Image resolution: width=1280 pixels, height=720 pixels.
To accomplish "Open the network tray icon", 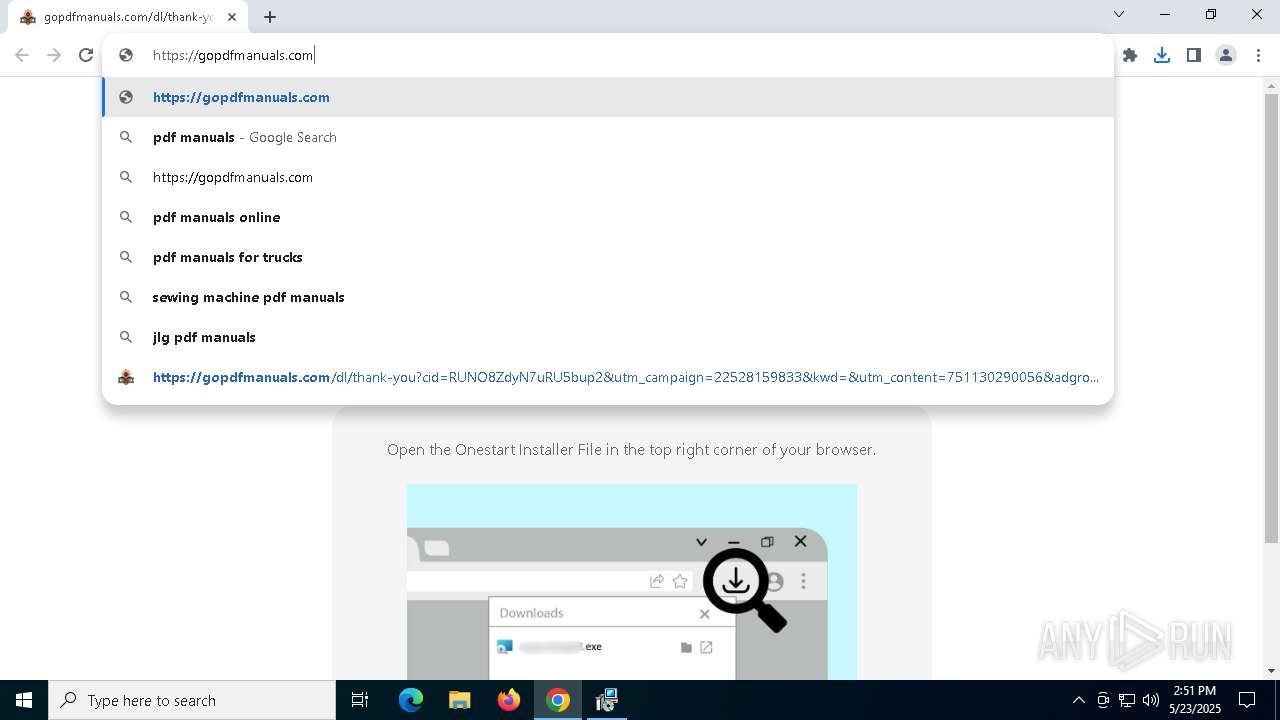I will pyautogui.click(x=1127, y=700).
